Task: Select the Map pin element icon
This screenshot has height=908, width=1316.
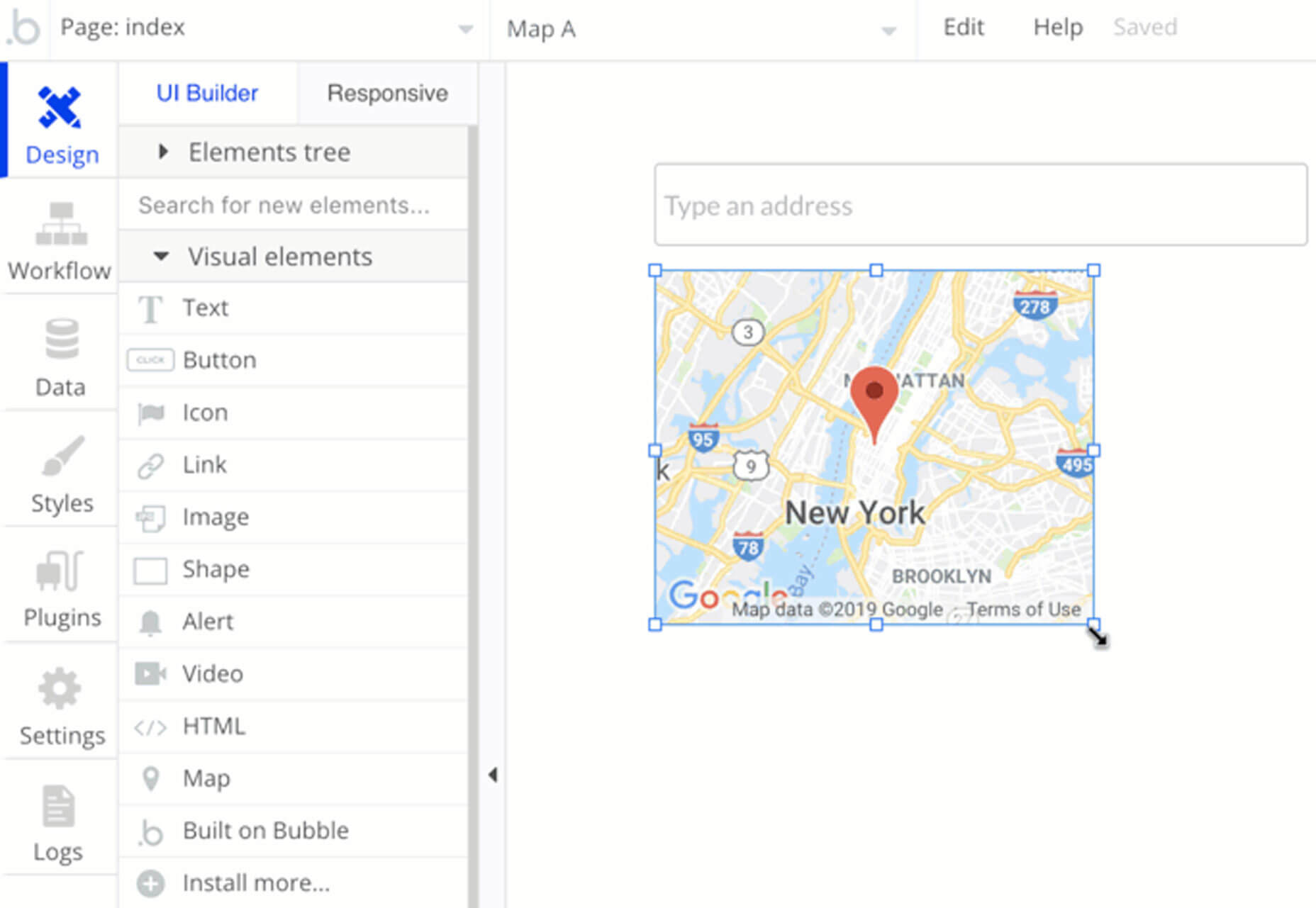Action: 150,778
